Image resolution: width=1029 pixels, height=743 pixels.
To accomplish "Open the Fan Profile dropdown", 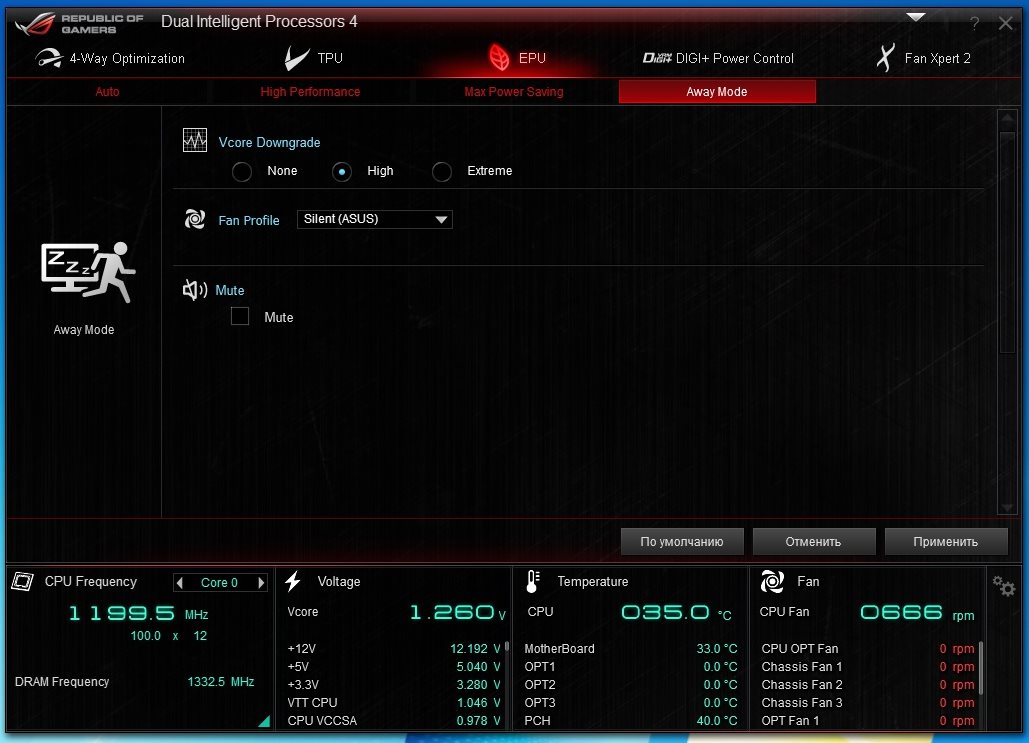I will 375,219.
